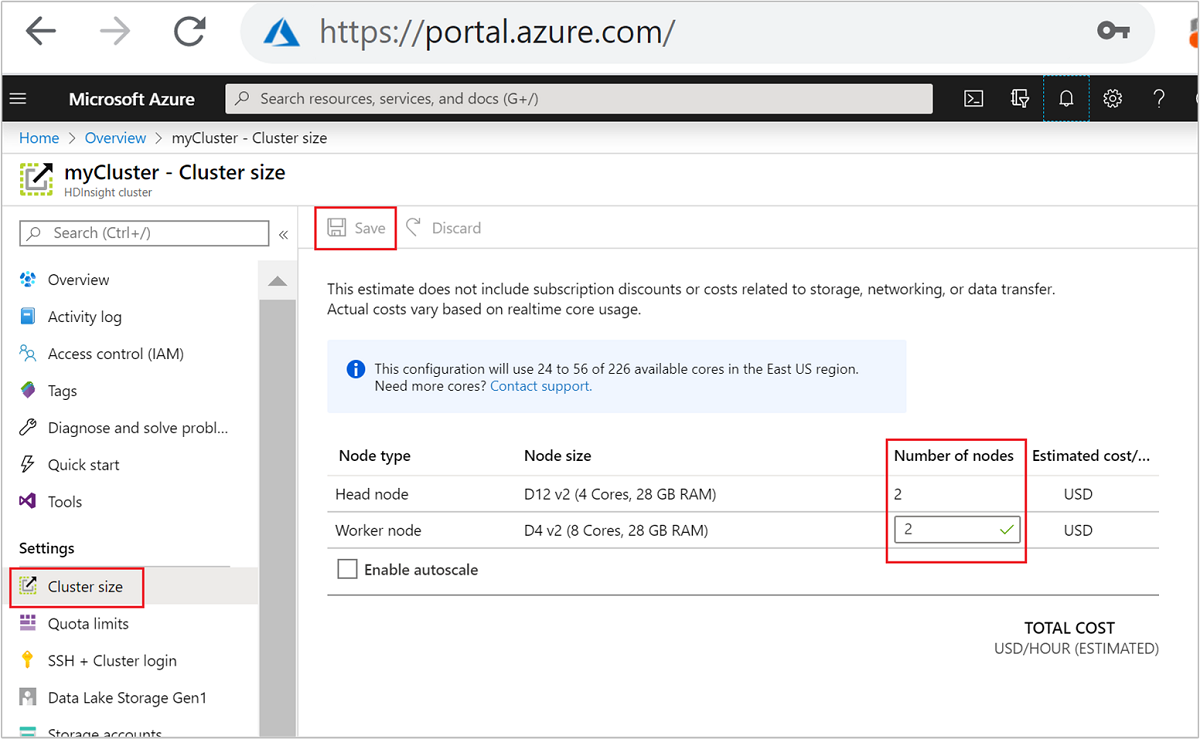Enable autoscale for the cluster
This screenshot has height=739, width=1200.
[x=347, y=568]
